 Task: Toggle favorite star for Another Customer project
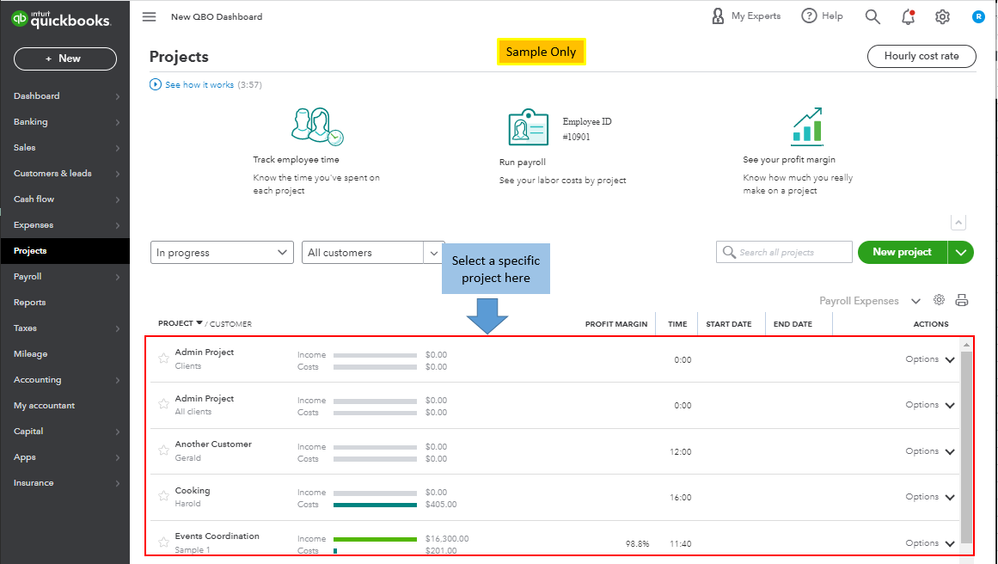pos(164,450)
